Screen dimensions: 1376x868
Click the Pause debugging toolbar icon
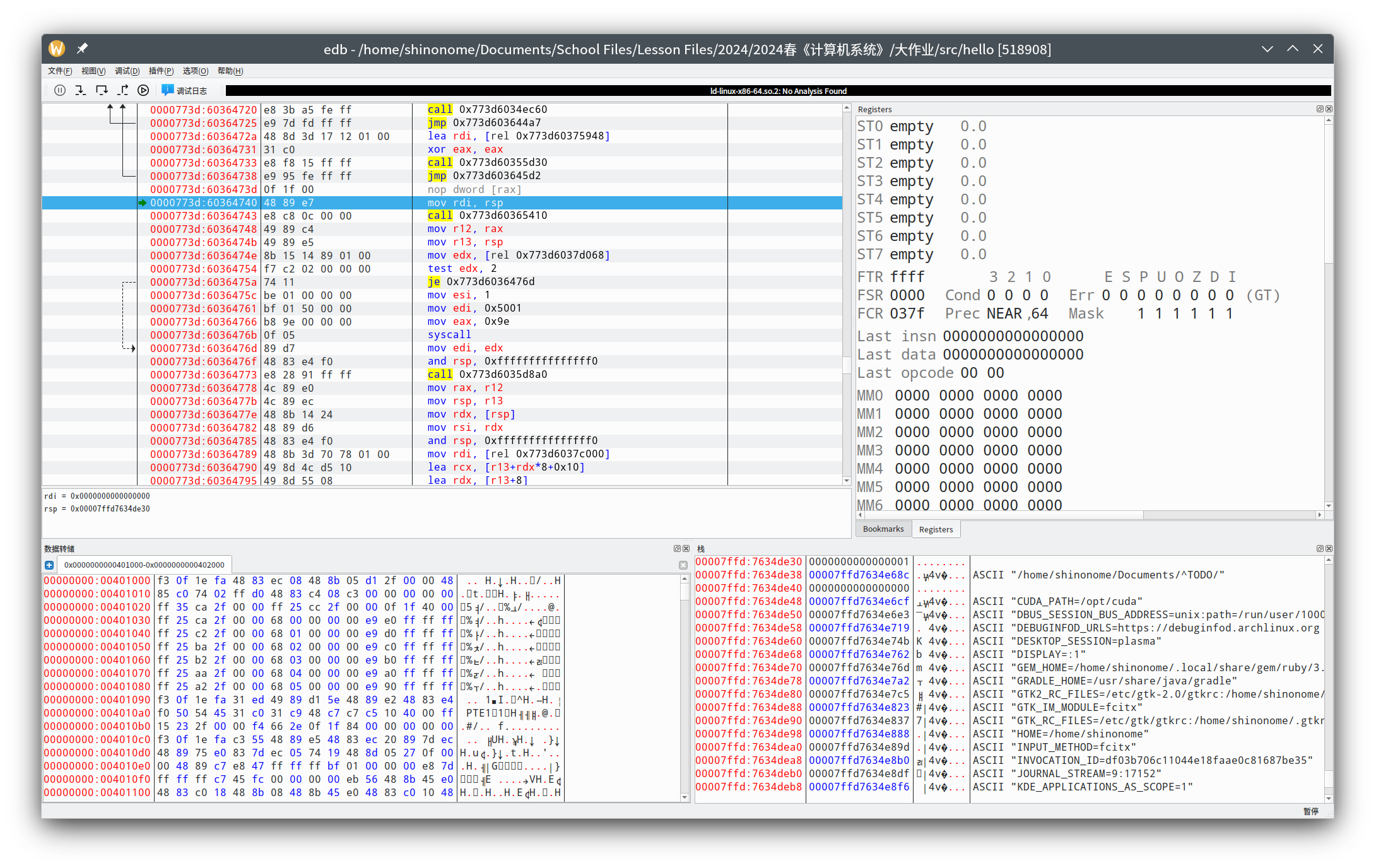[x=60, y=90]
